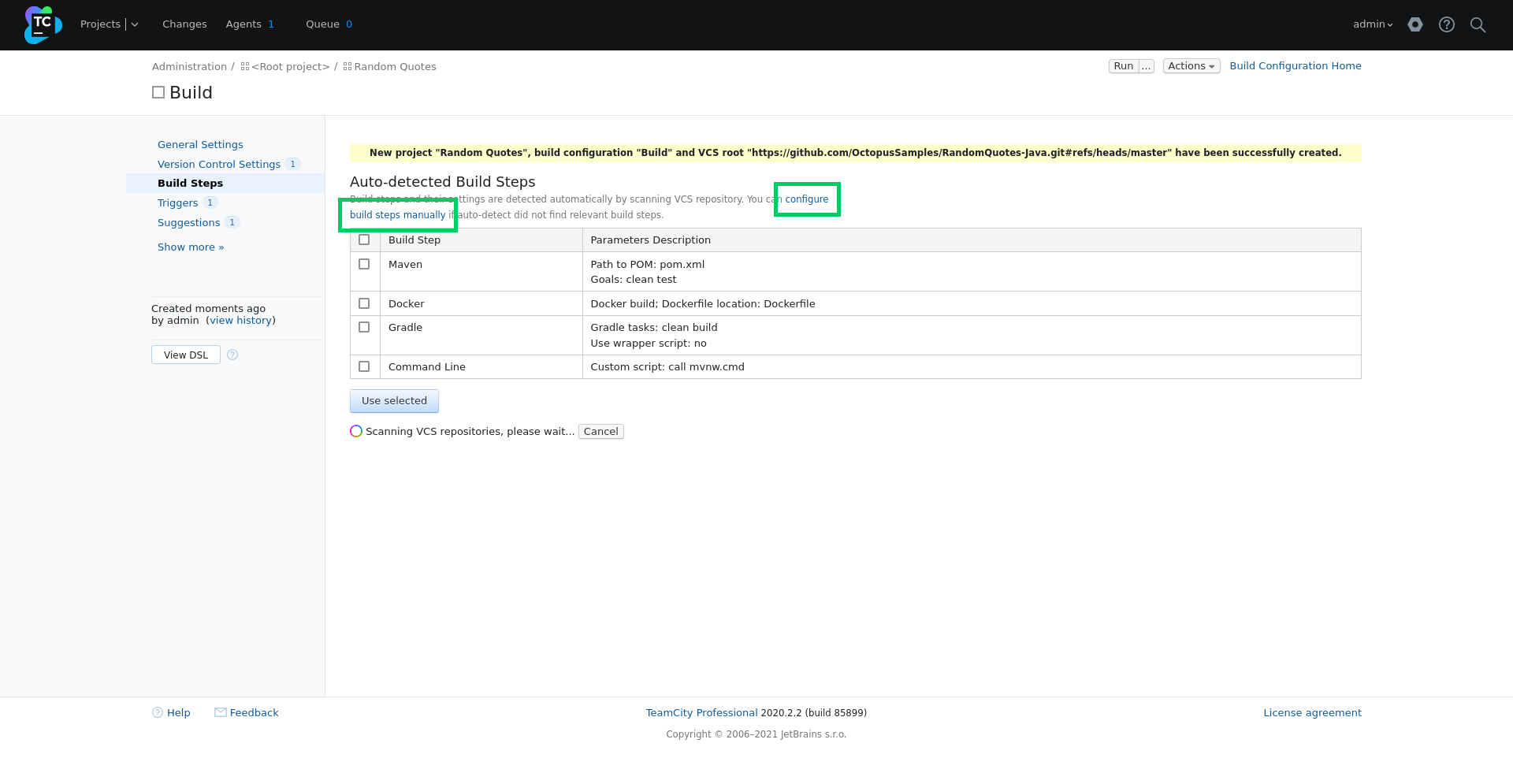Click the configure link in description
Viewport: 1513px width, 784px height.
[807, 199]
